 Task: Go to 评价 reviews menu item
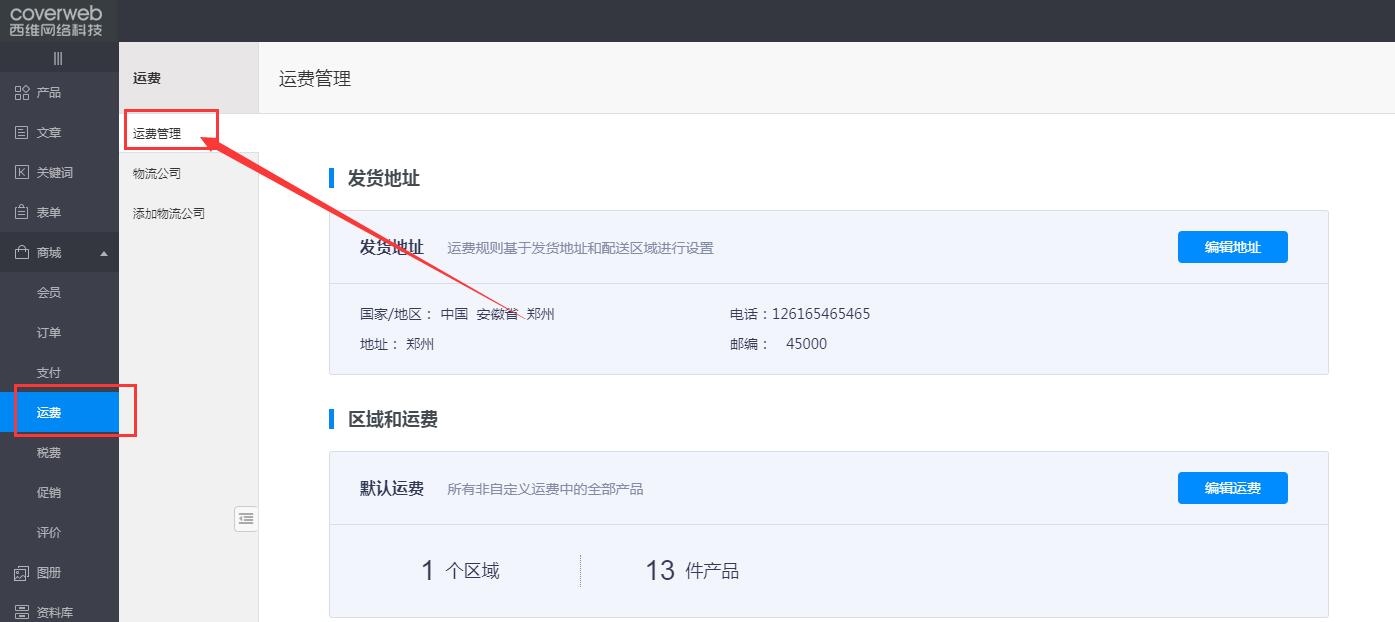[49, 533]
